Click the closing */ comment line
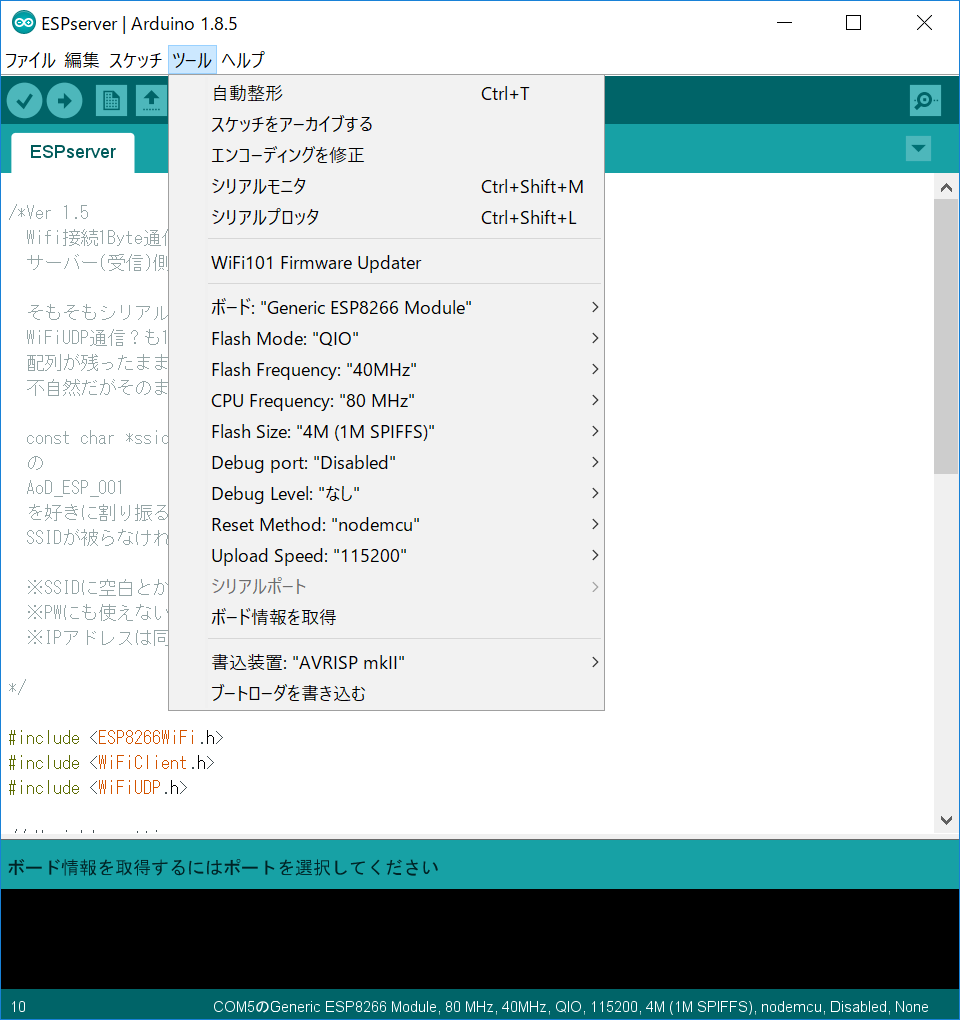 coord(17,688)
